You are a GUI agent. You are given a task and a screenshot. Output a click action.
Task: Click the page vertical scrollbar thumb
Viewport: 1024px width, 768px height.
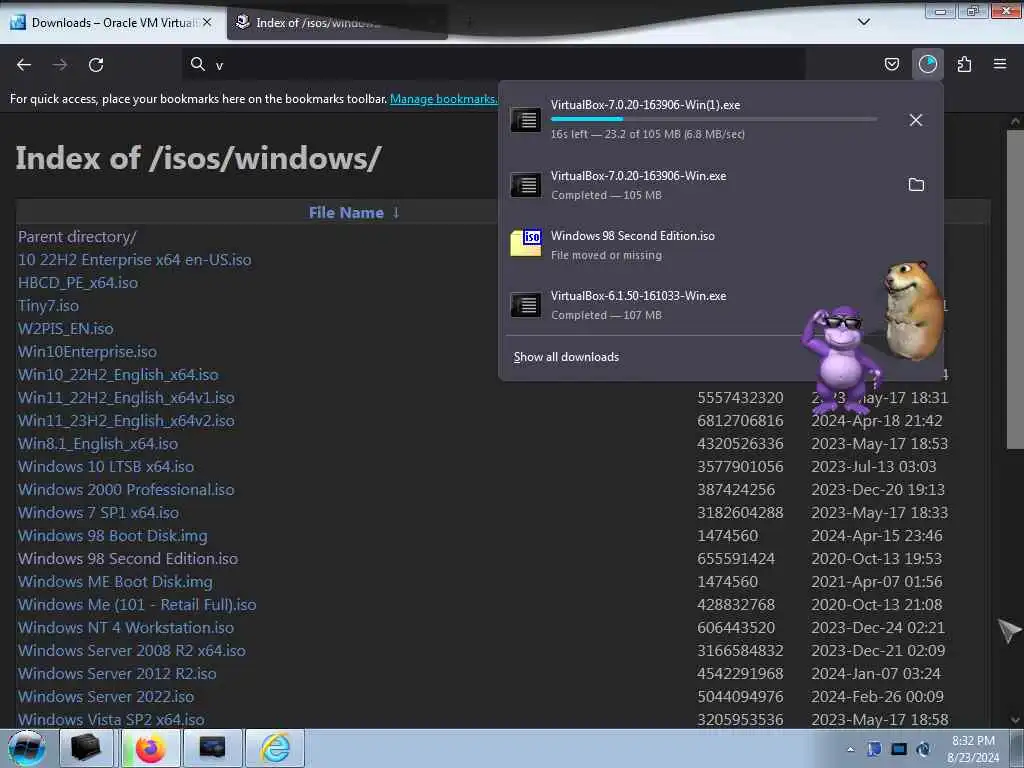(x=1015, y=289)
